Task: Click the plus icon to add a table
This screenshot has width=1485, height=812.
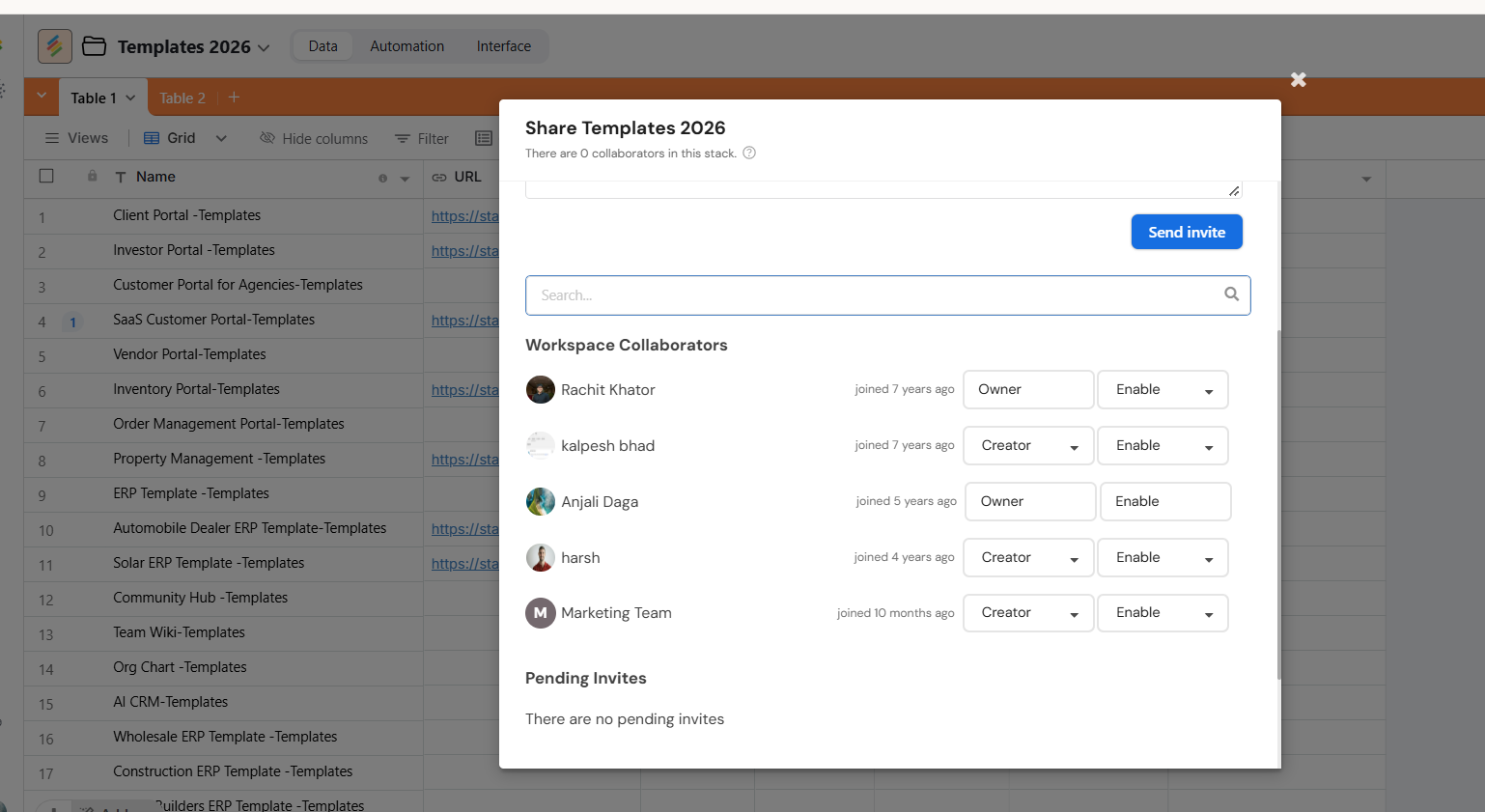Action: (234, 98)
